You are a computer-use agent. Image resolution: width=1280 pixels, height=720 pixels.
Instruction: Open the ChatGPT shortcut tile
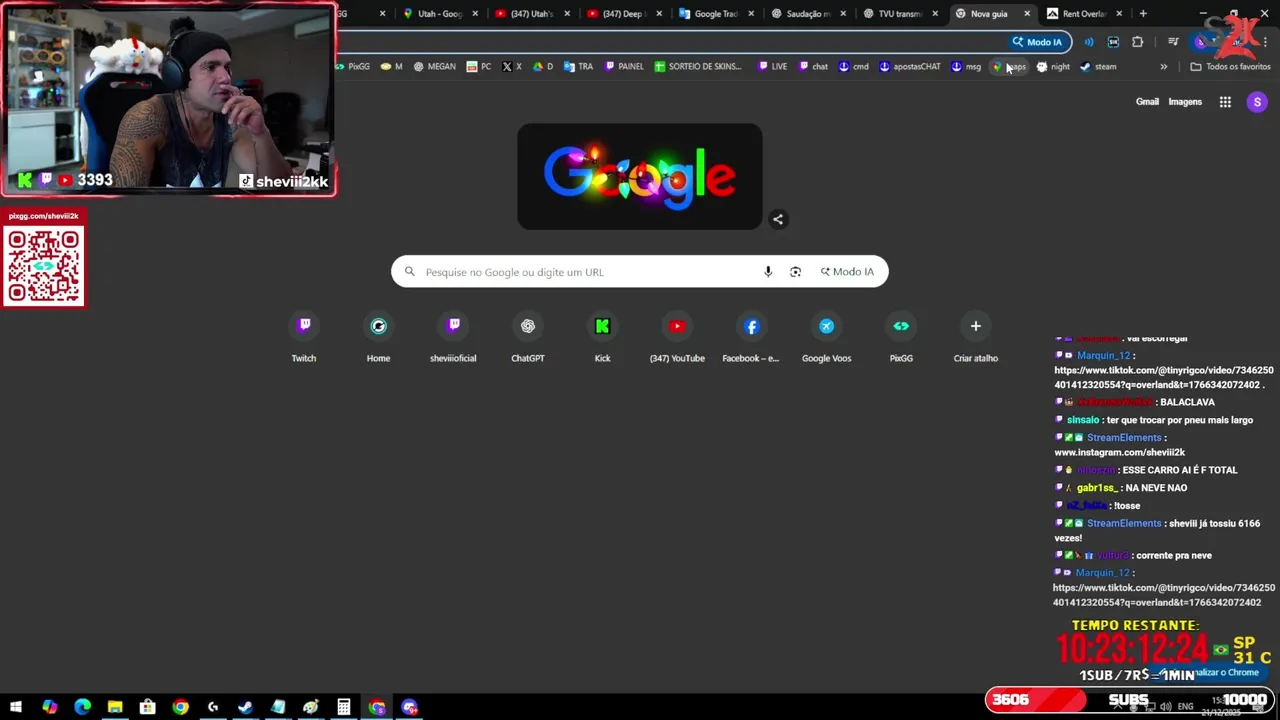pyautogui.click(x=528, y=338)
